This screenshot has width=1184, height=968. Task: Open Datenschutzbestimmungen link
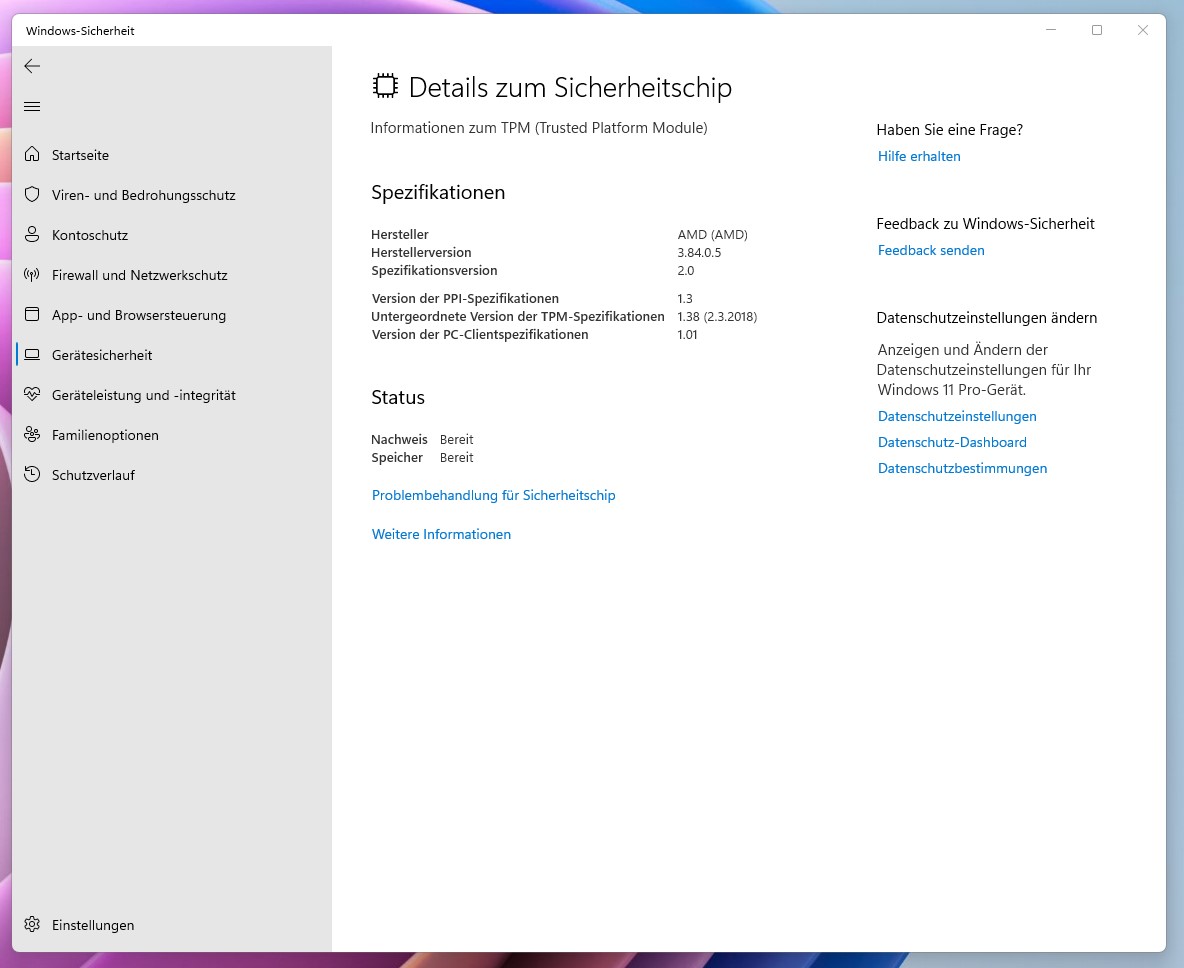962,468
